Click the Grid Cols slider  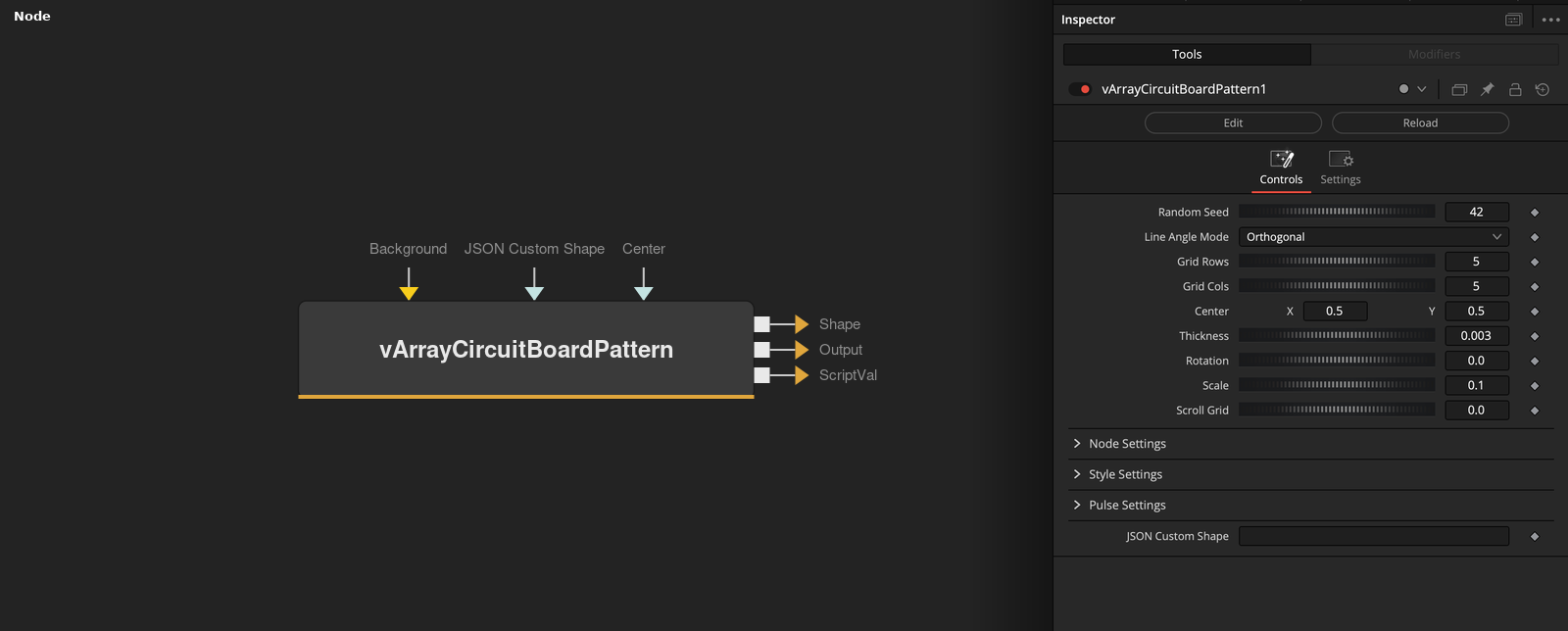pyautogui.click(x=1337, y=286)
